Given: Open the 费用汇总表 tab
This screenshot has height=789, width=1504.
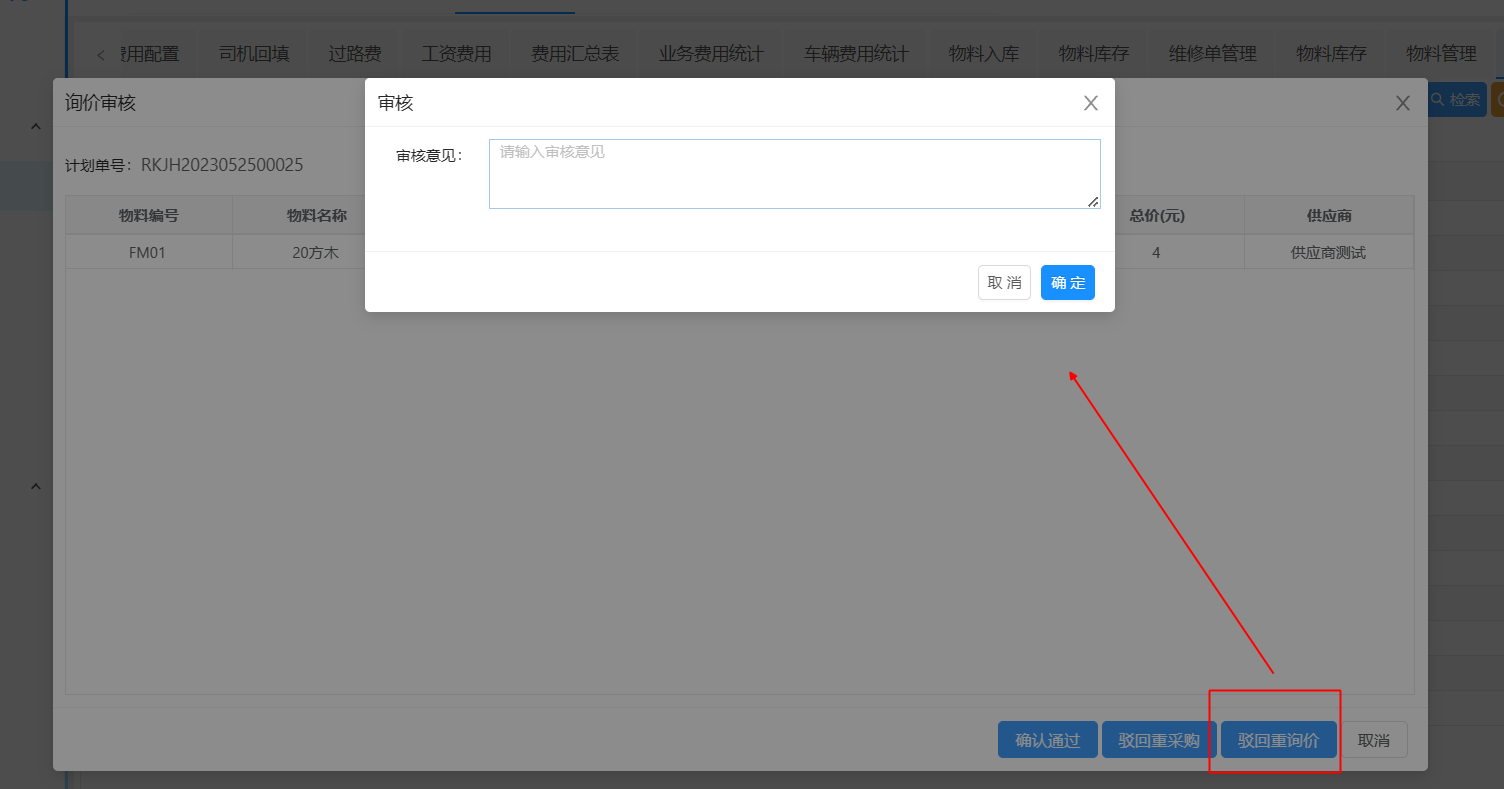Looking at the screenshot, I should pyautogui.click(x=575, y=54).
